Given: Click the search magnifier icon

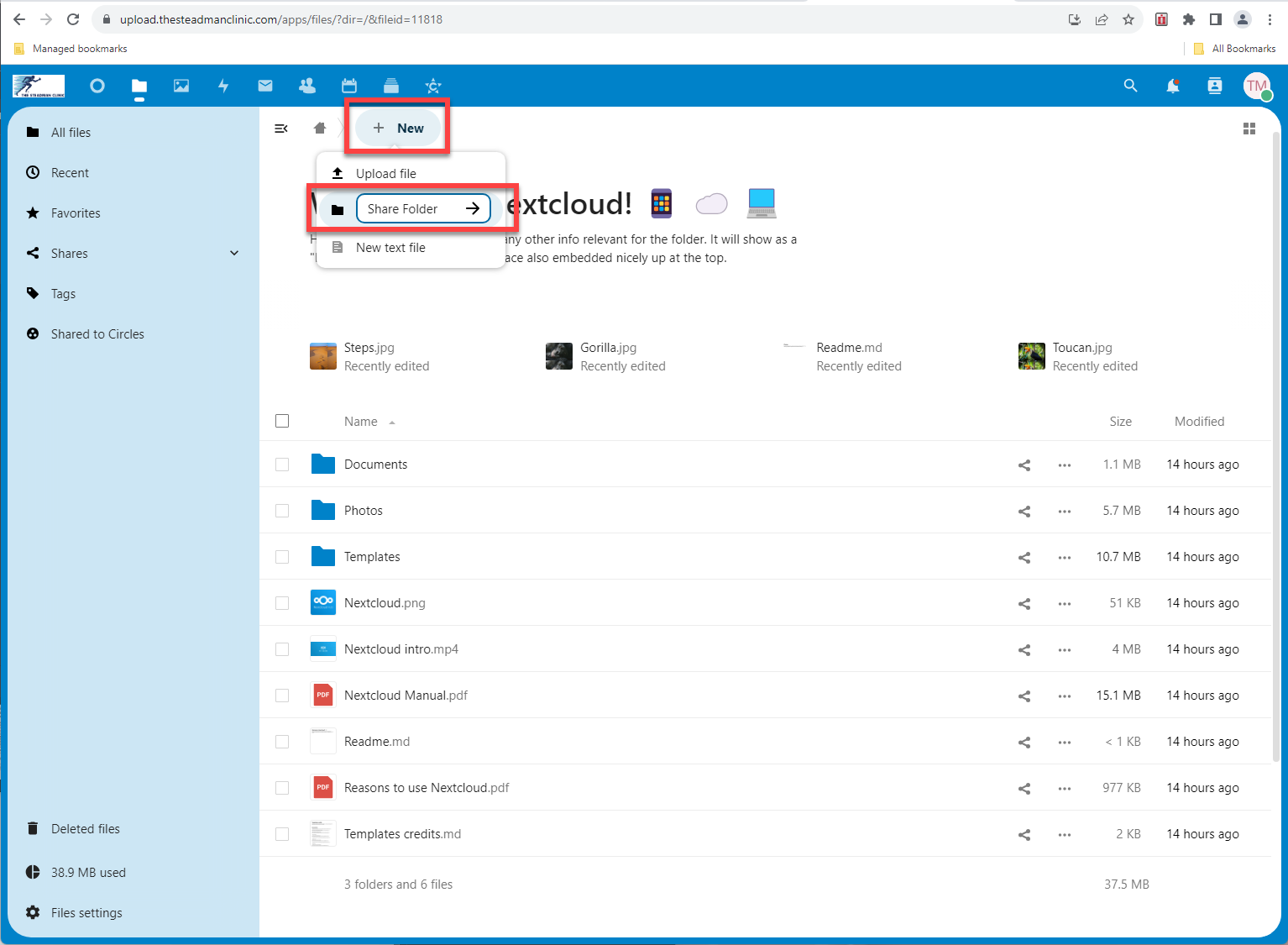Looking at the screenshot, I should 1131,86.
